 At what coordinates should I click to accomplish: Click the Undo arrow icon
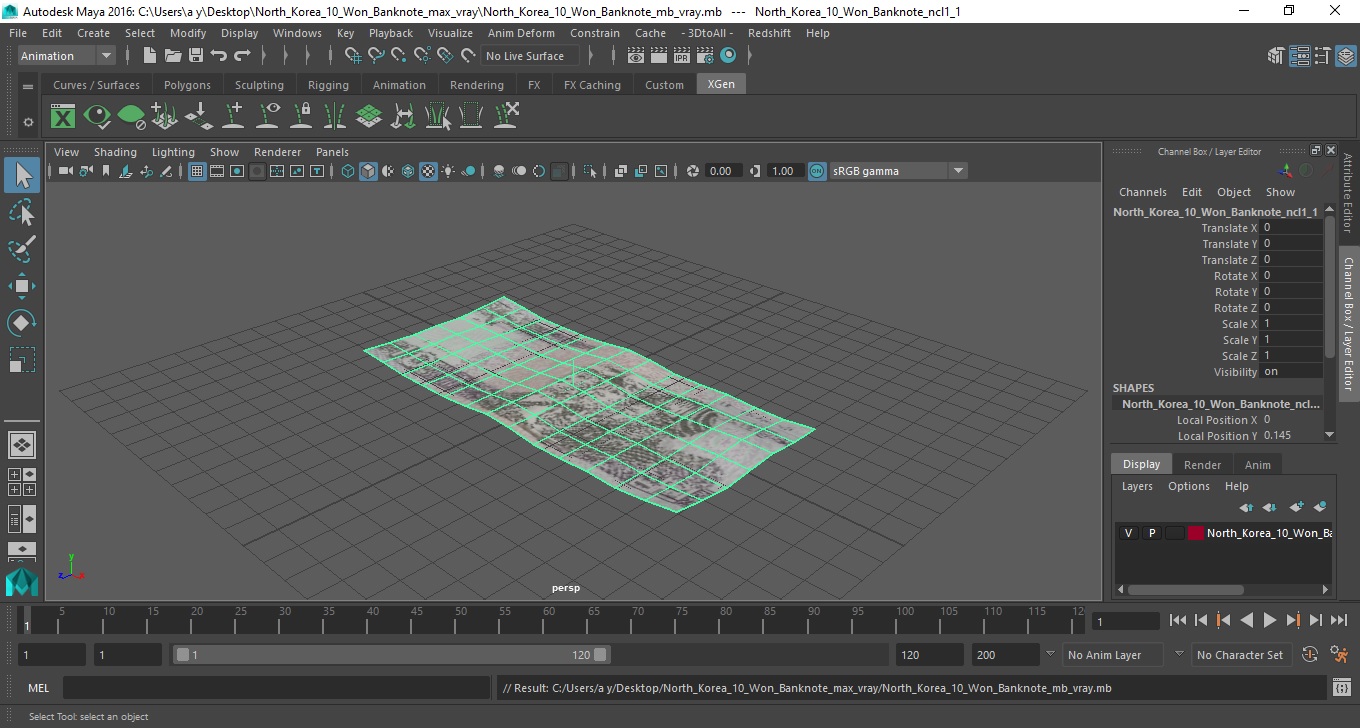click(219, 56)
